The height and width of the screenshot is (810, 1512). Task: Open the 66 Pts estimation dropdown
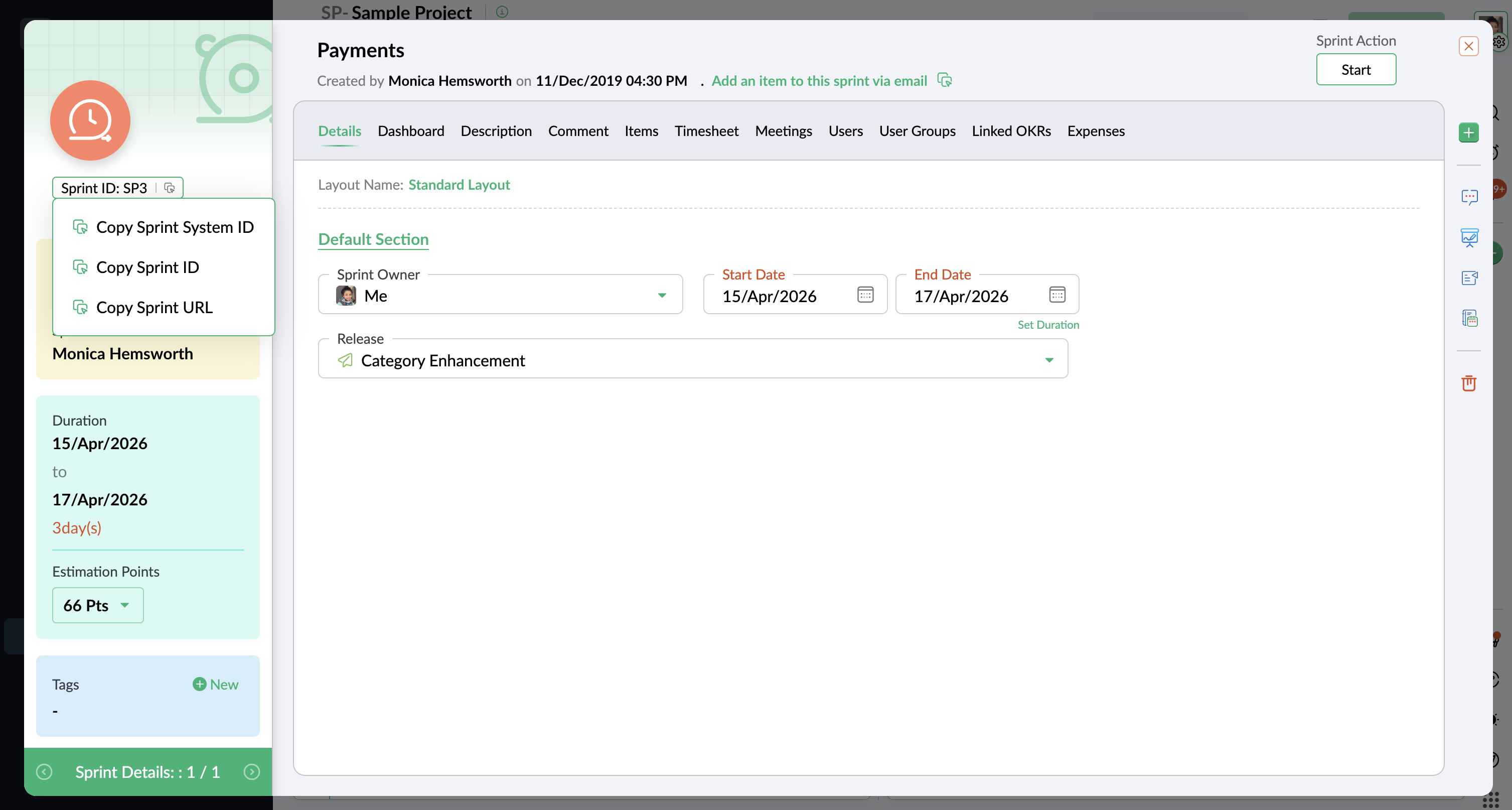tap(97, 605)
